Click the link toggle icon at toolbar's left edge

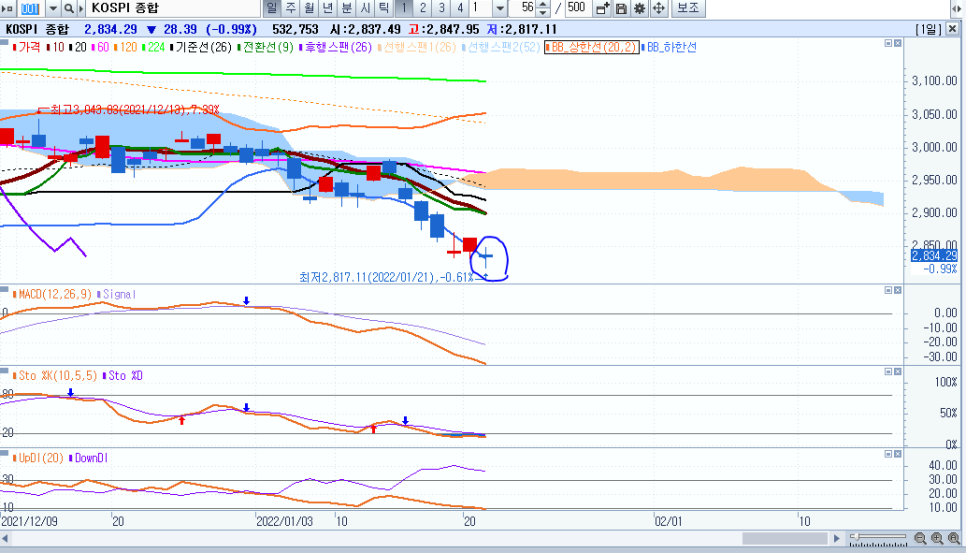tap(8, 9)
